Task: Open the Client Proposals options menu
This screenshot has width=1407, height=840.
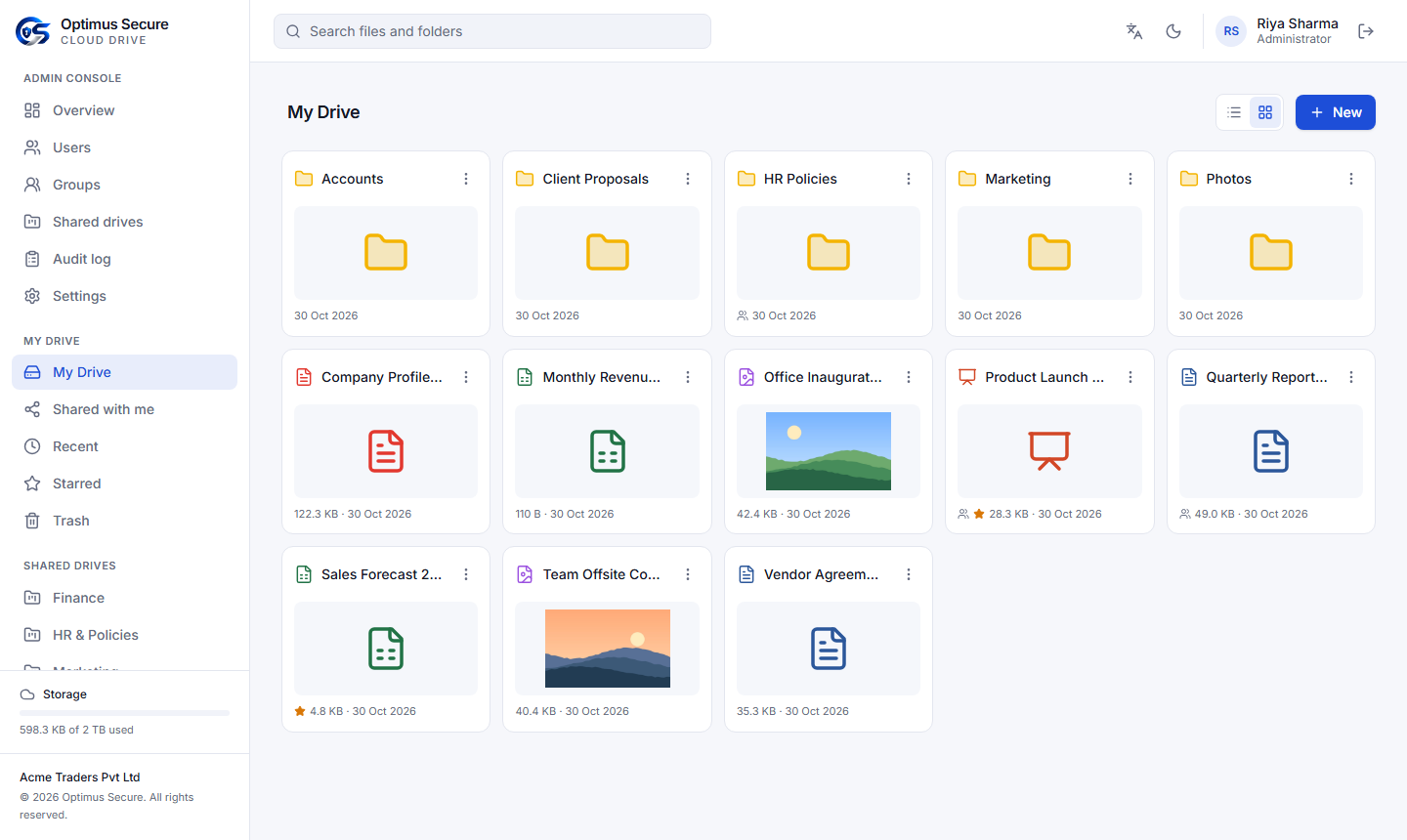Action: (x=688, y=179)
